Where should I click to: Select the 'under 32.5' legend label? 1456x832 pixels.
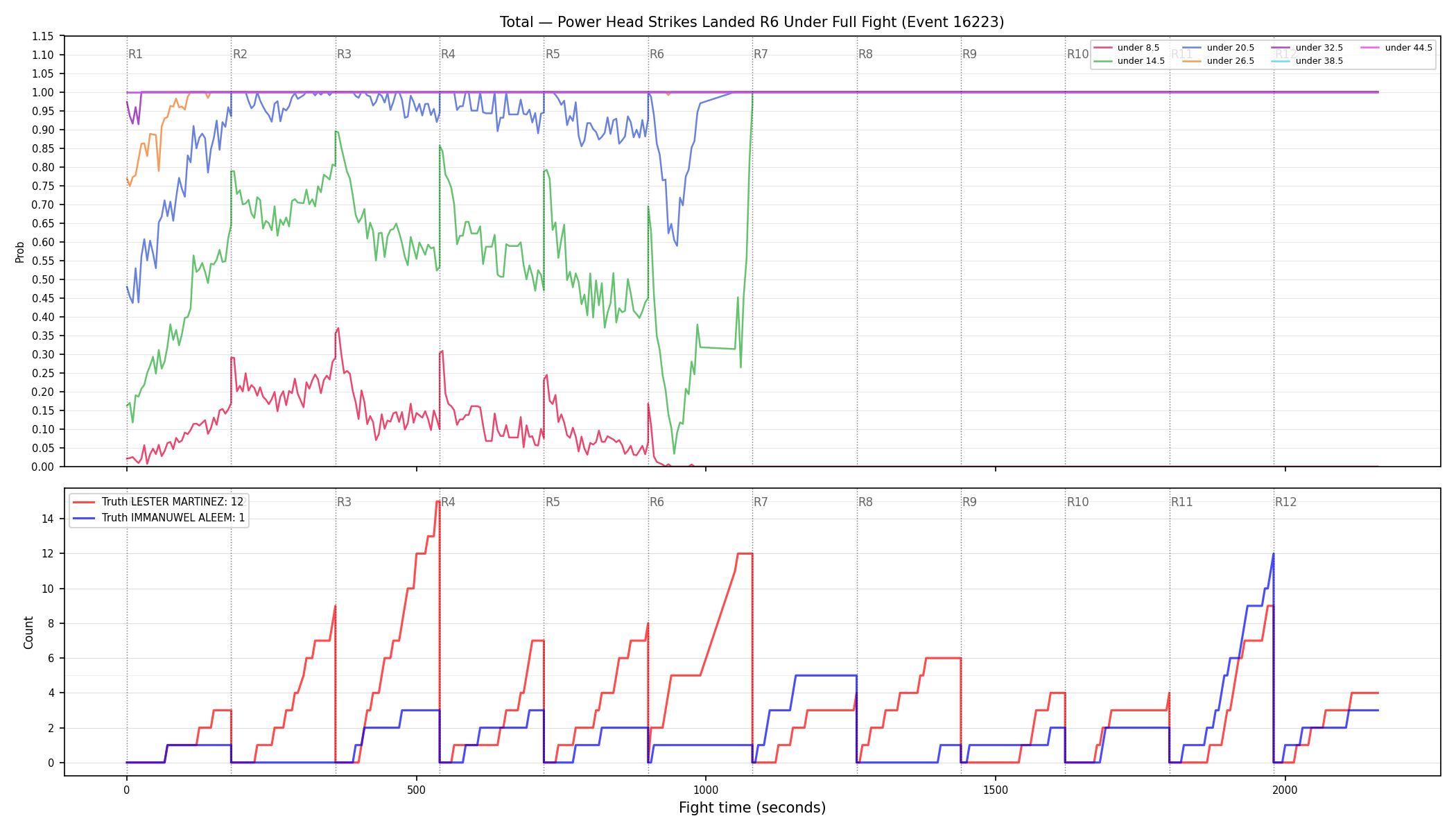pos(1319,48)
